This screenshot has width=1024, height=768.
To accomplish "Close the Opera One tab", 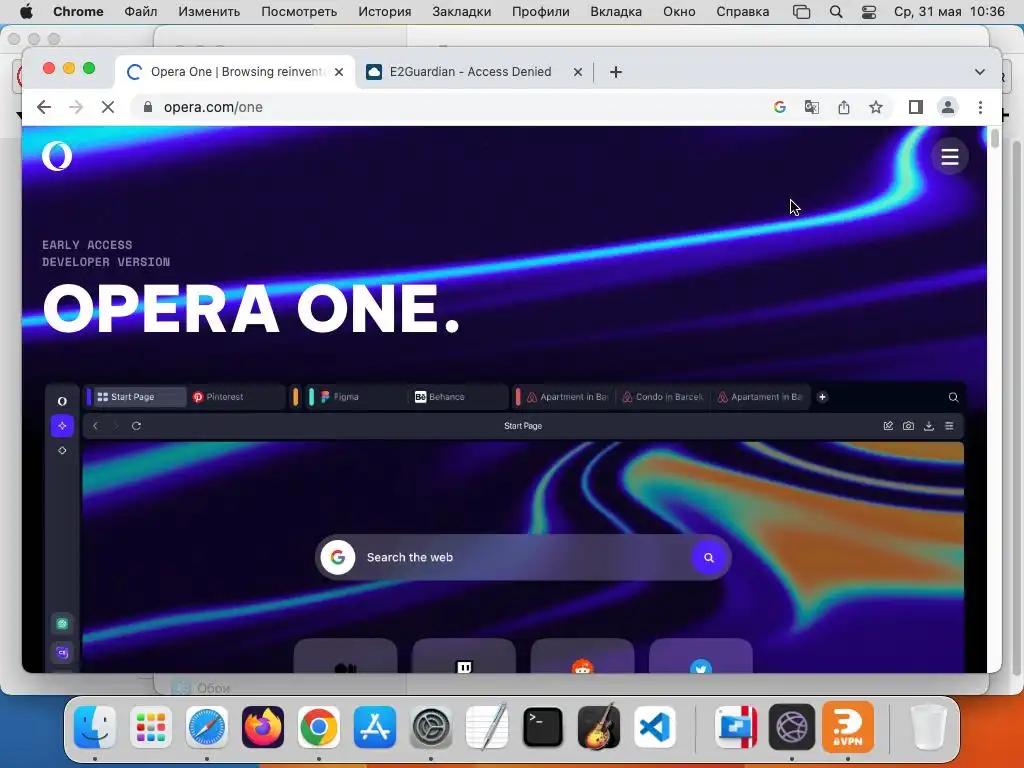I will point(339,72).
